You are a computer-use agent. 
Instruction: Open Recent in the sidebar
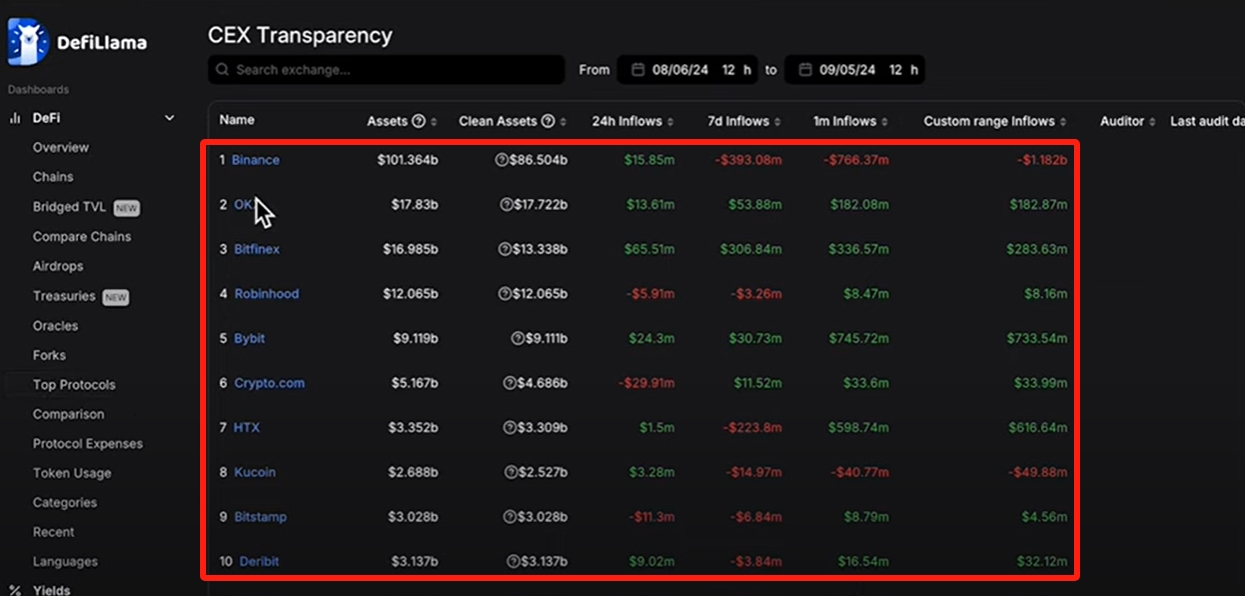(x=54, y=532)
